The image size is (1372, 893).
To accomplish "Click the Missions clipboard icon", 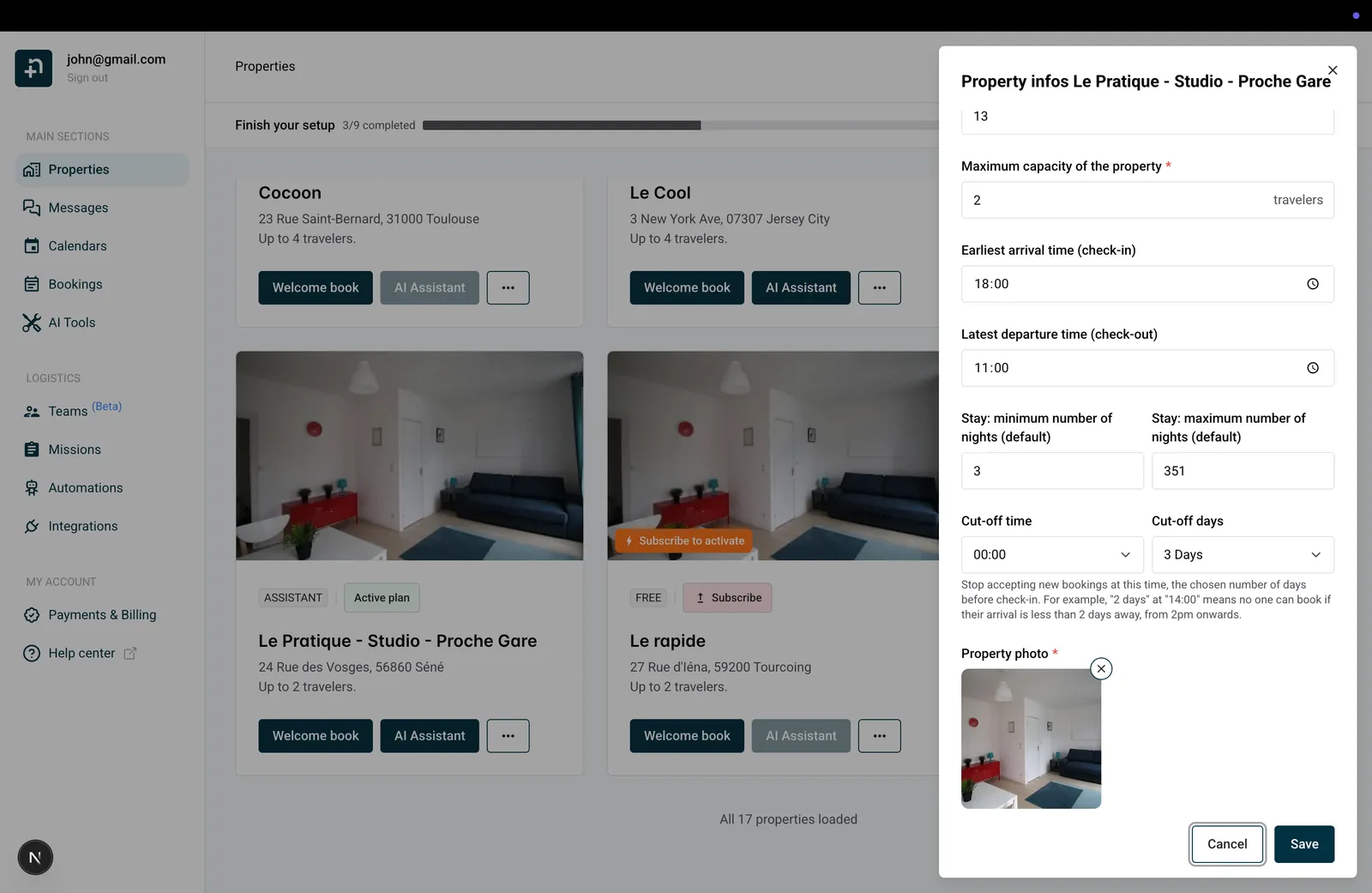I will point(32,450).
